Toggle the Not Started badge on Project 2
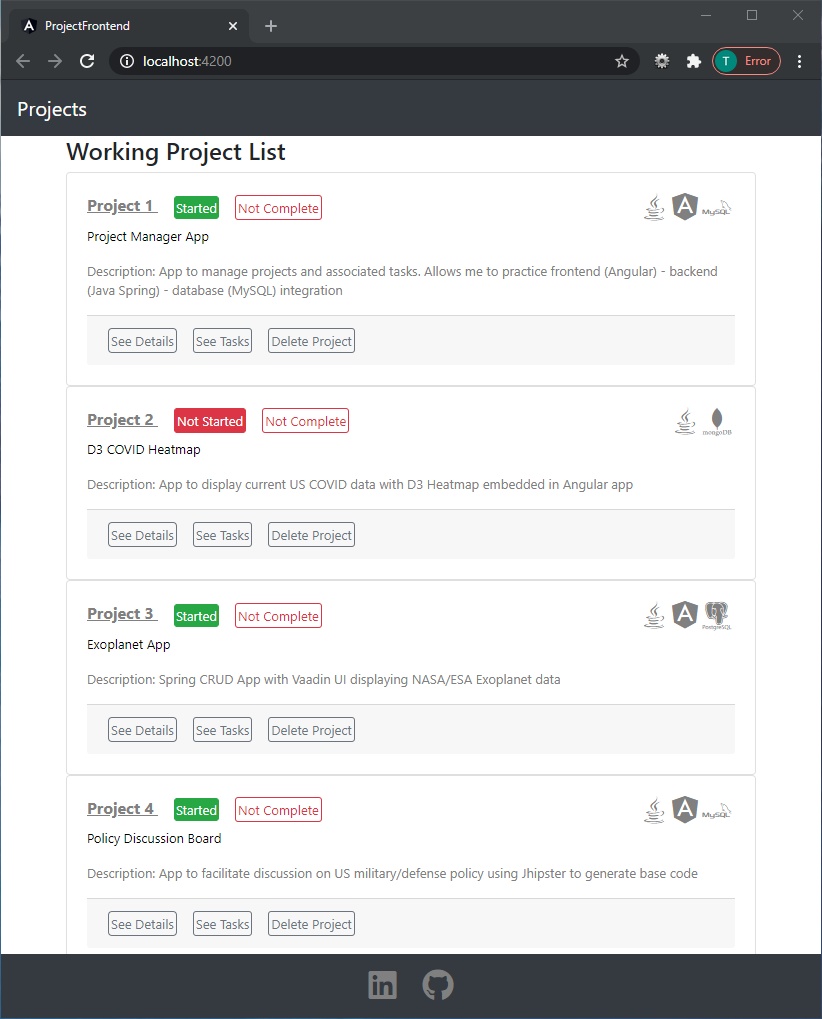 209,420
